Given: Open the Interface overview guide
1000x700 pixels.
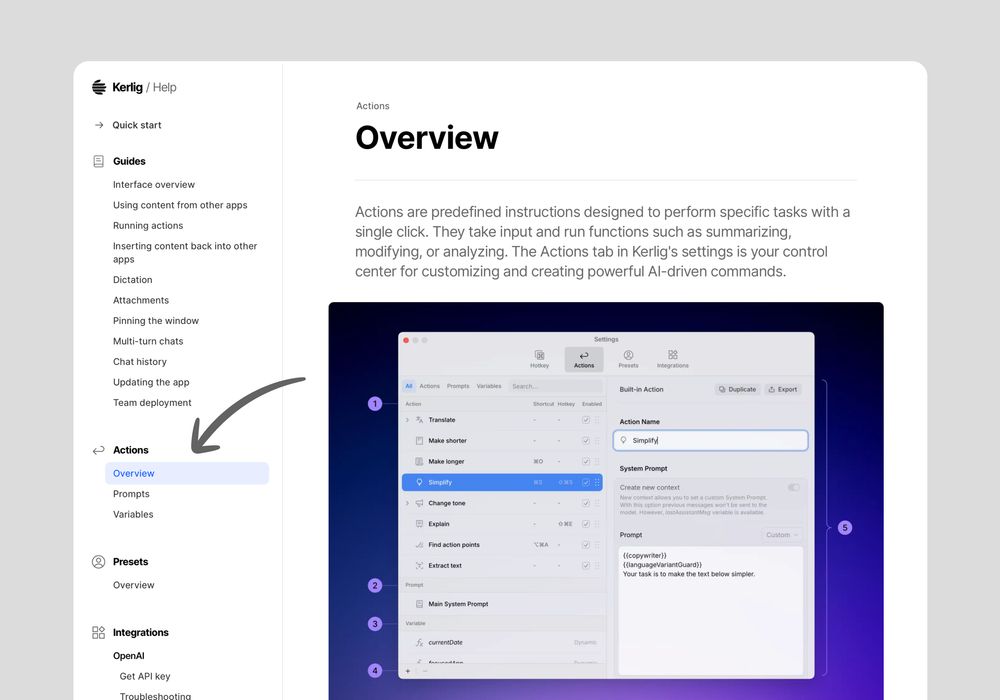Looking at the screenshot, I should click(x=154, y=184).
